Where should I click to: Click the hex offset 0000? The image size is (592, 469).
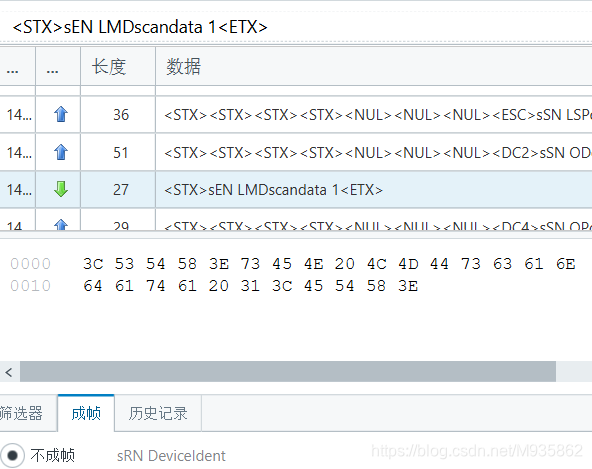pyautogui.click(x=31, y=264)
